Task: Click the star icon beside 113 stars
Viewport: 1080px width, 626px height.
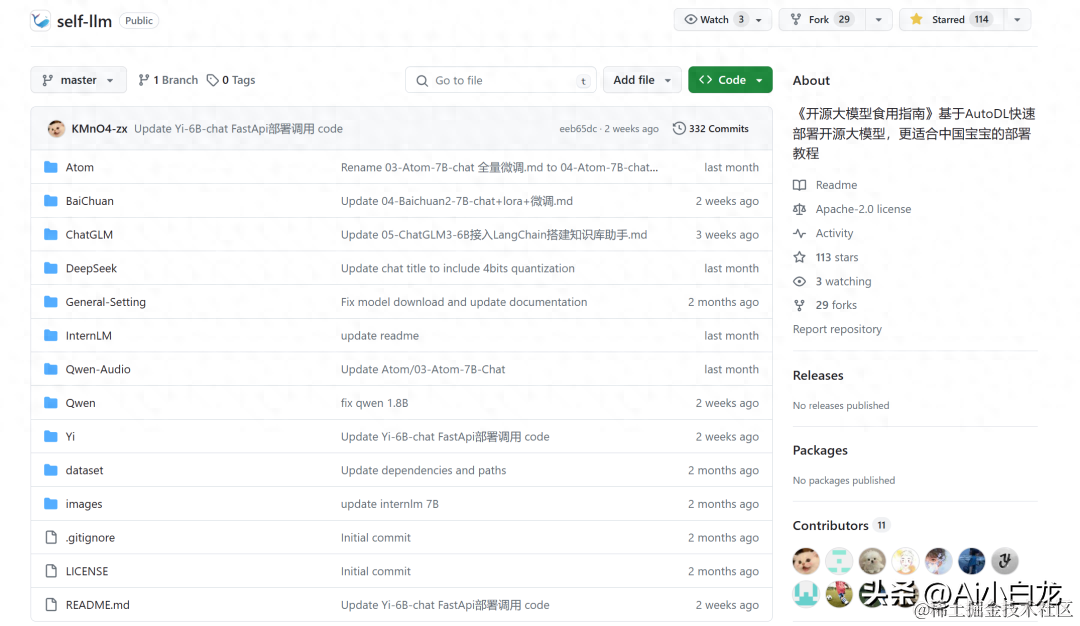Action: pos(800,258)
